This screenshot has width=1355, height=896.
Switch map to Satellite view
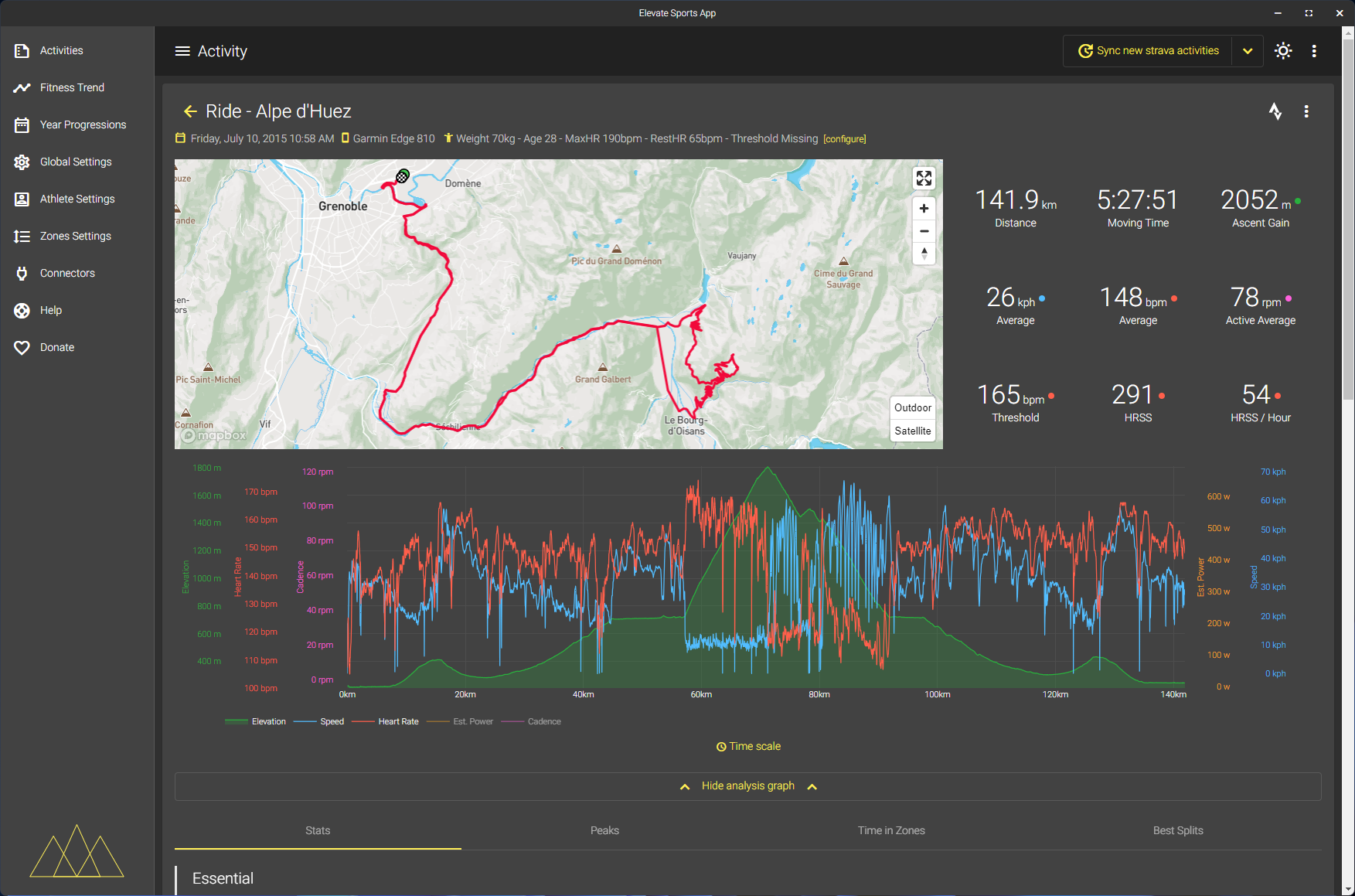(913, 431)
